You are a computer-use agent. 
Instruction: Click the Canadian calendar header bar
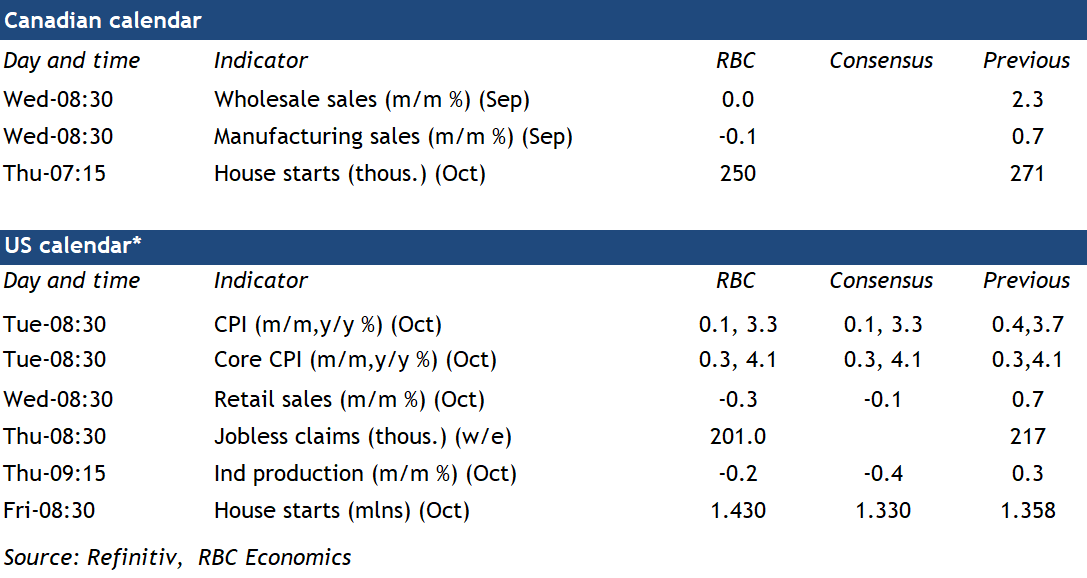tap(543, 20)
